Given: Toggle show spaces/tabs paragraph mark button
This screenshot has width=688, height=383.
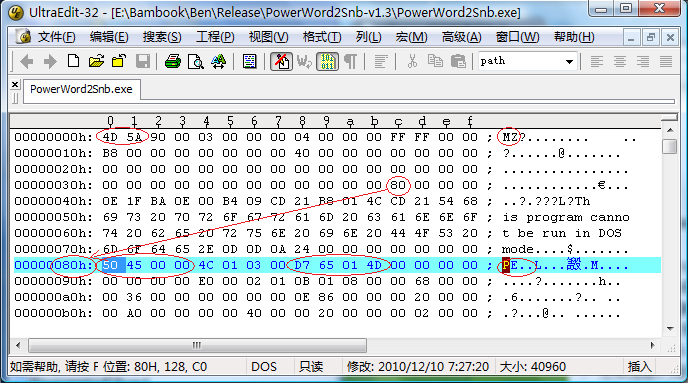Looking at the screenshot, I should [x=350, y=61].
